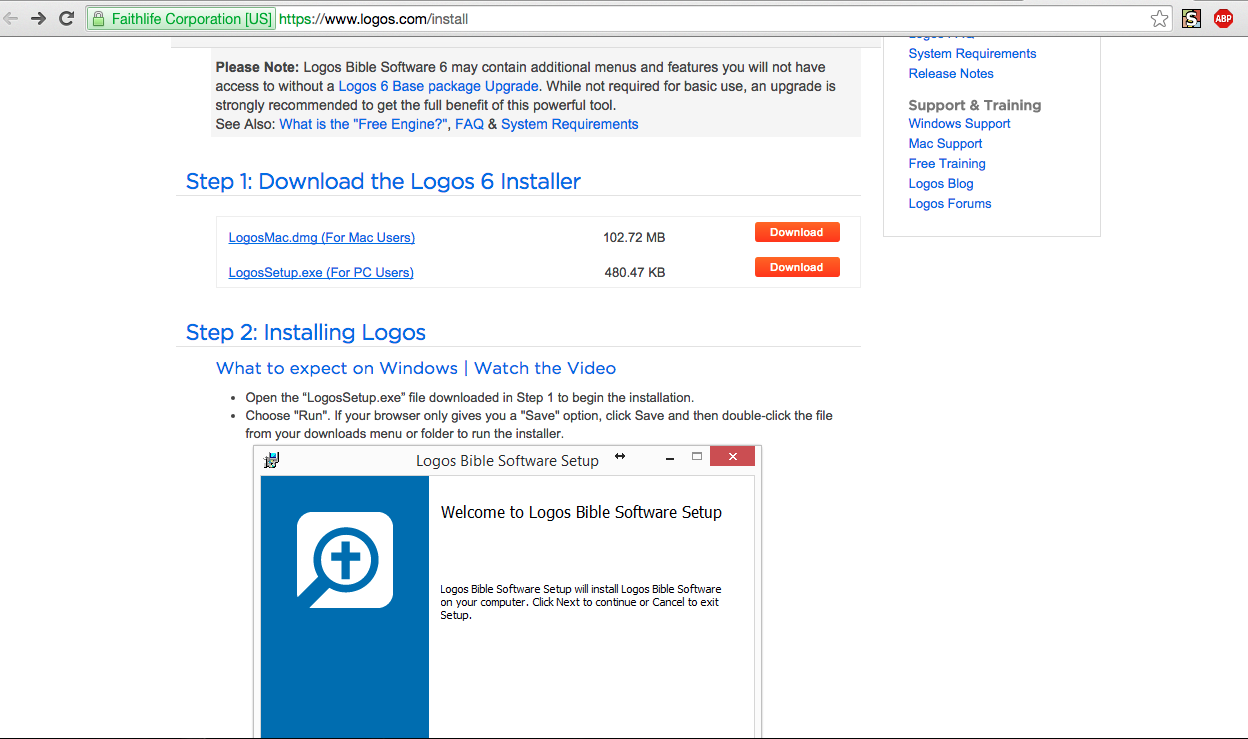1248x739 pixels.
Task: Open Windows Support sidebar link
Action: click(959, 123)
